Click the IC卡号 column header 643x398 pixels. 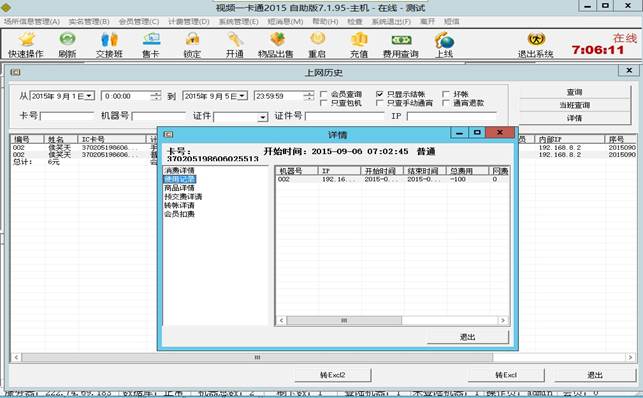(112, 139)
